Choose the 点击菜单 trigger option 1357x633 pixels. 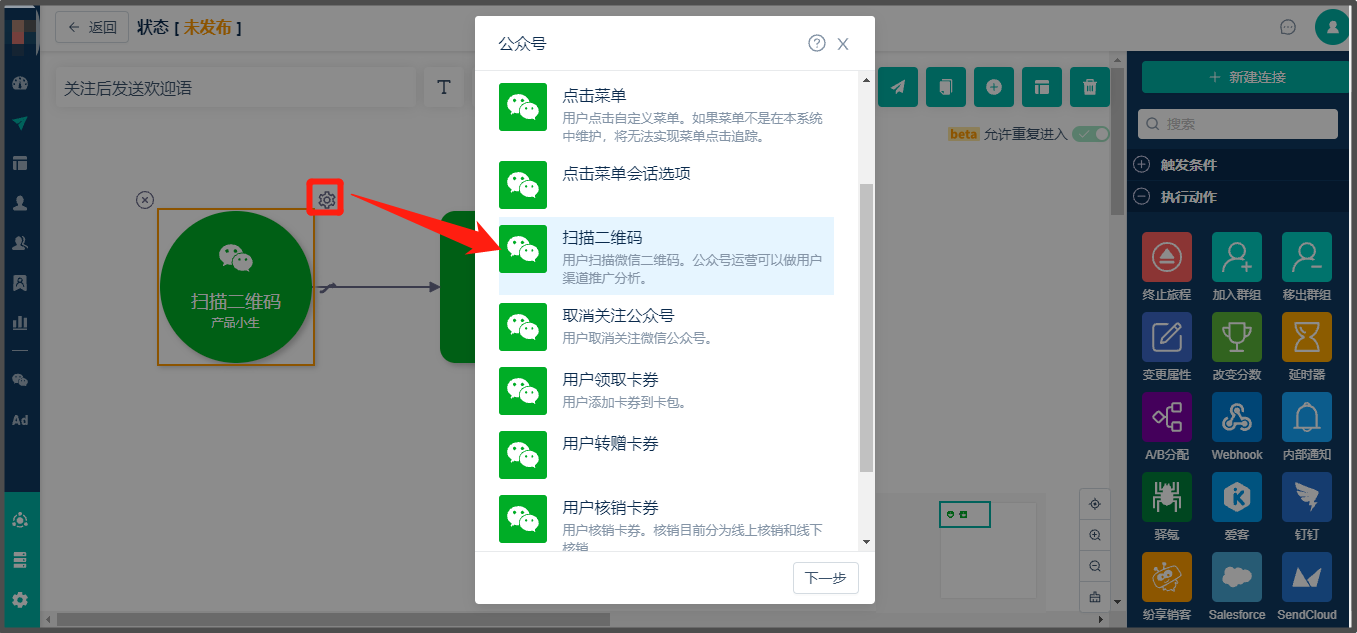(666, 114)
